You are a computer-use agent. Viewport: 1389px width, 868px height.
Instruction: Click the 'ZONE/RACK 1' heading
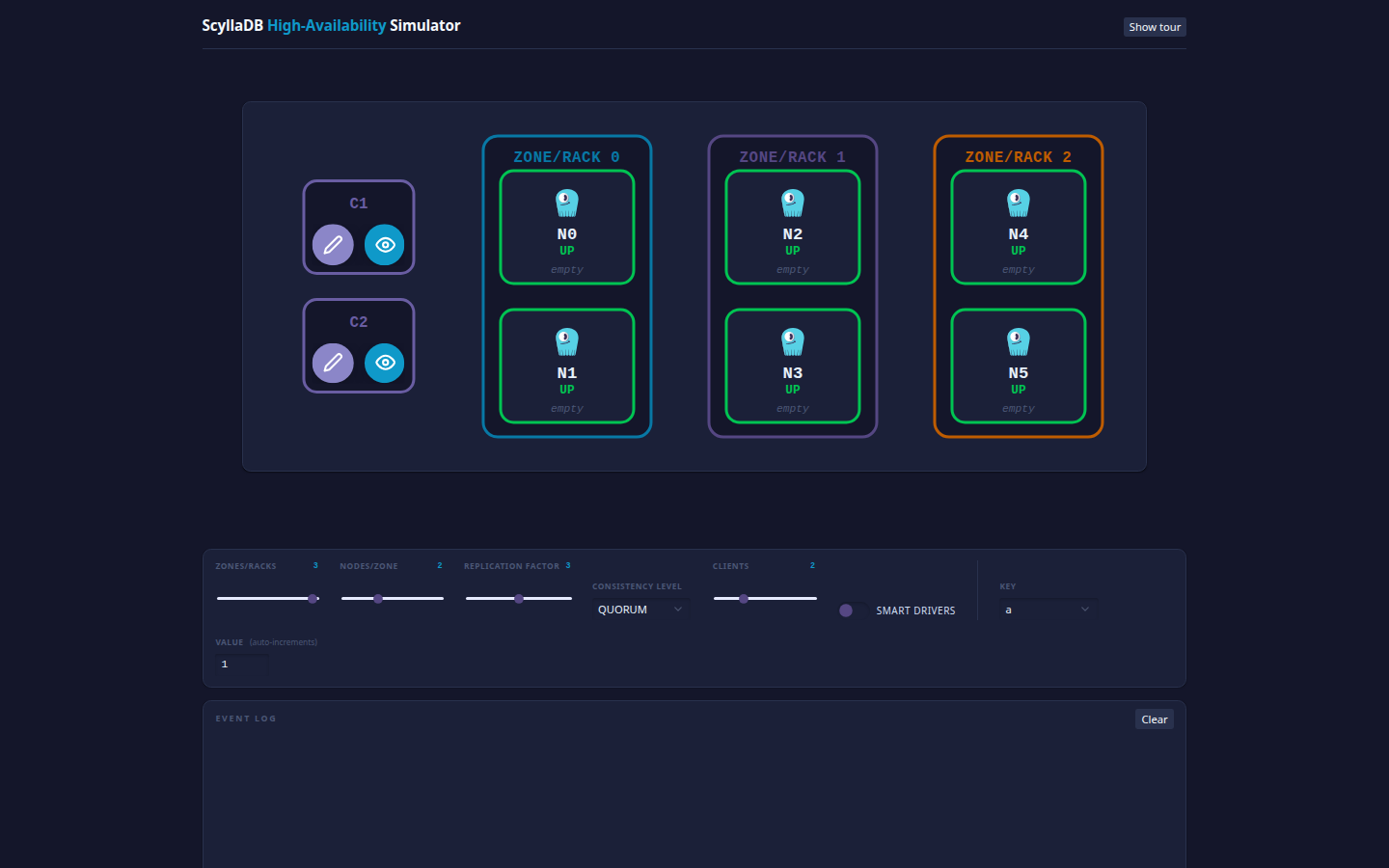coord(793,157)
